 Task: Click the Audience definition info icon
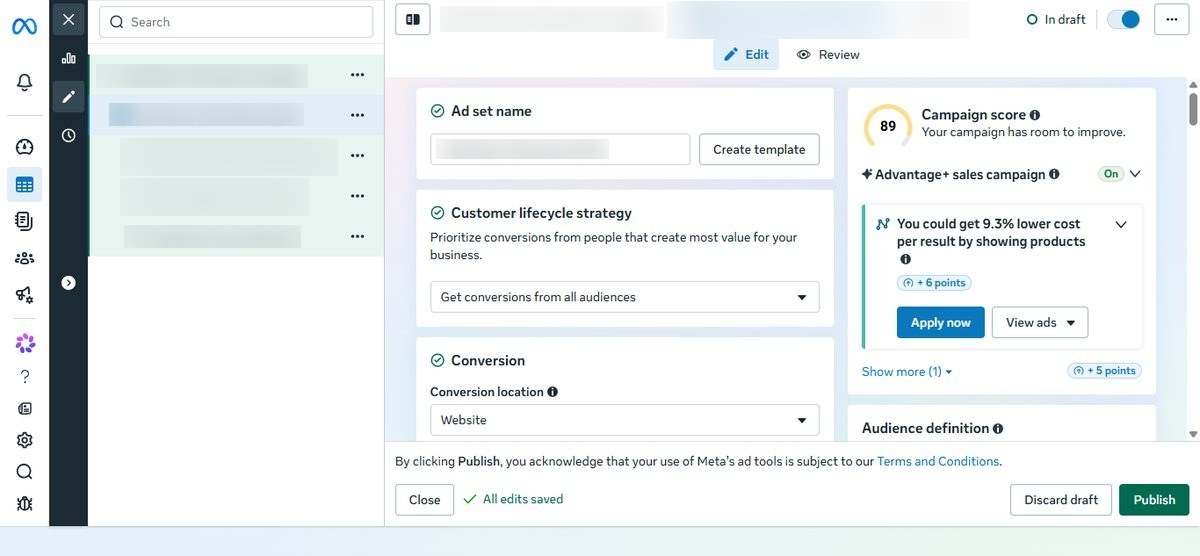click(x=998, y=428)
